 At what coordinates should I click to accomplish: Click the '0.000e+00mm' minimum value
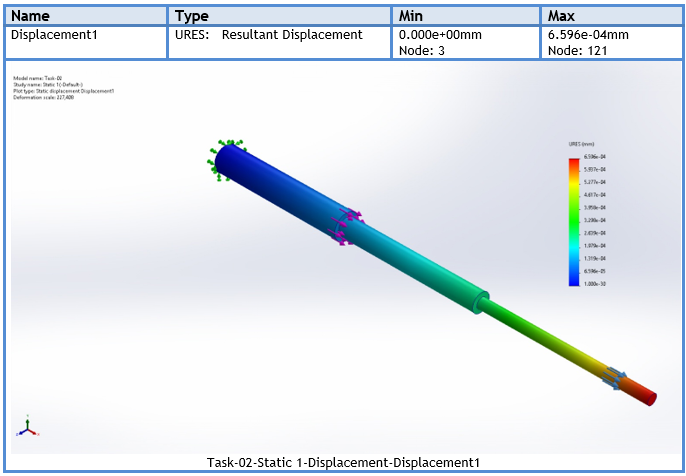[440, 35]
